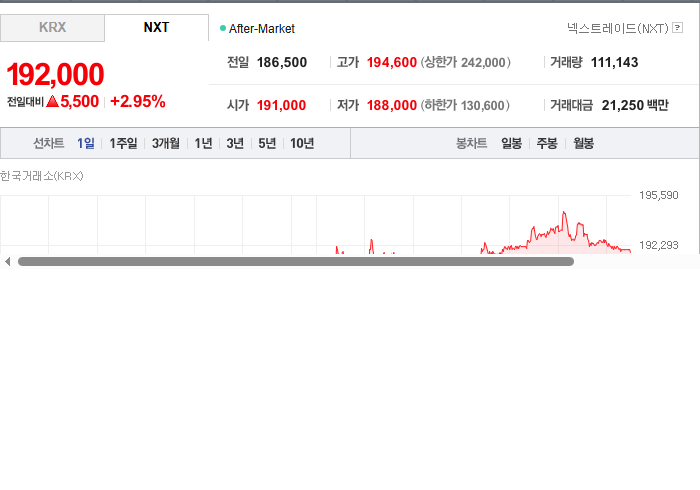Click the lower limit price 130,600
Screen dimensions: 700x490
coord(482,105)
